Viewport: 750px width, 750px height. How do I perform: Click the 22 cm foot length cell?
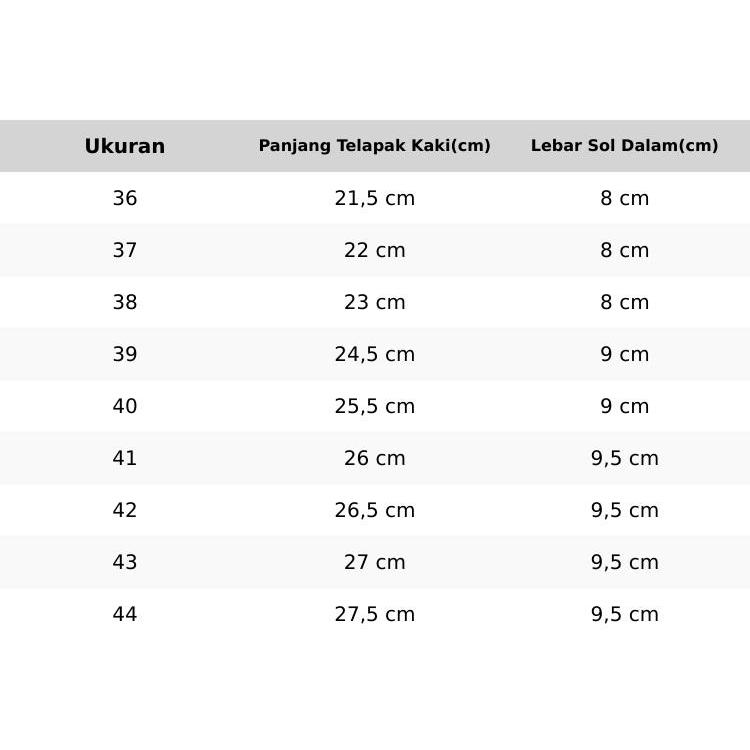point(375,250)
